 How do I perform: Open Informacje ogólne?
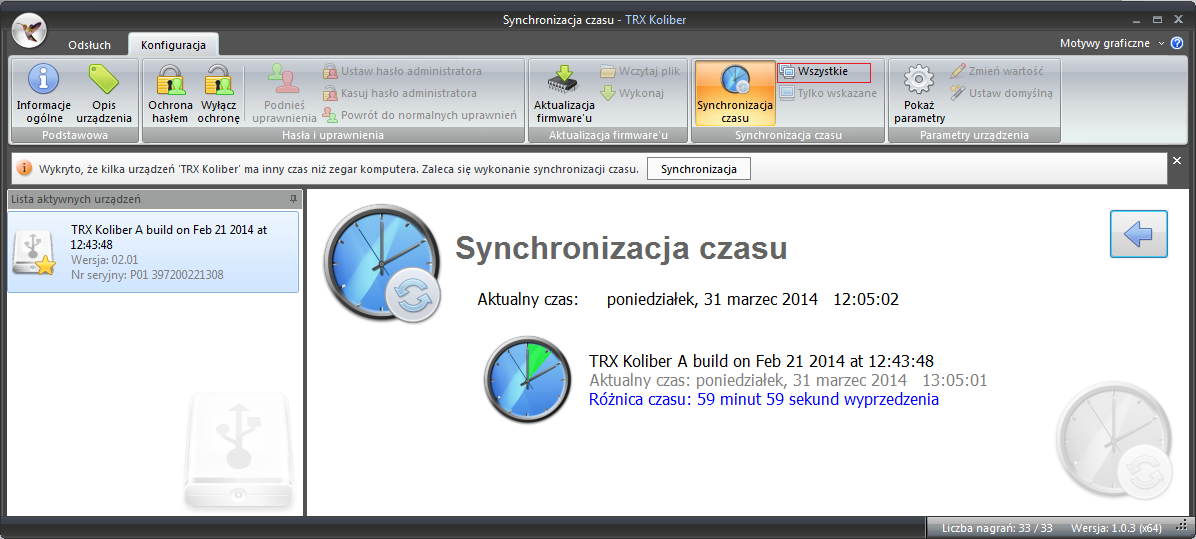(43, 94)
